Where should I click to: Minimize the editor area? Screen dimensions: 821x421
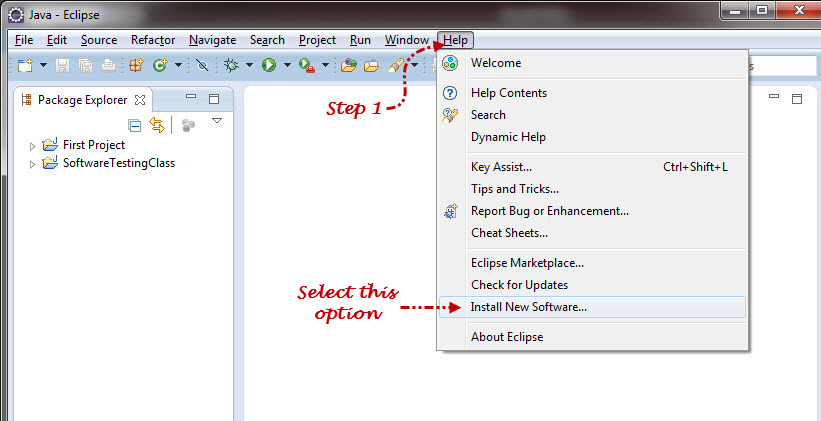tap(774, 96)
